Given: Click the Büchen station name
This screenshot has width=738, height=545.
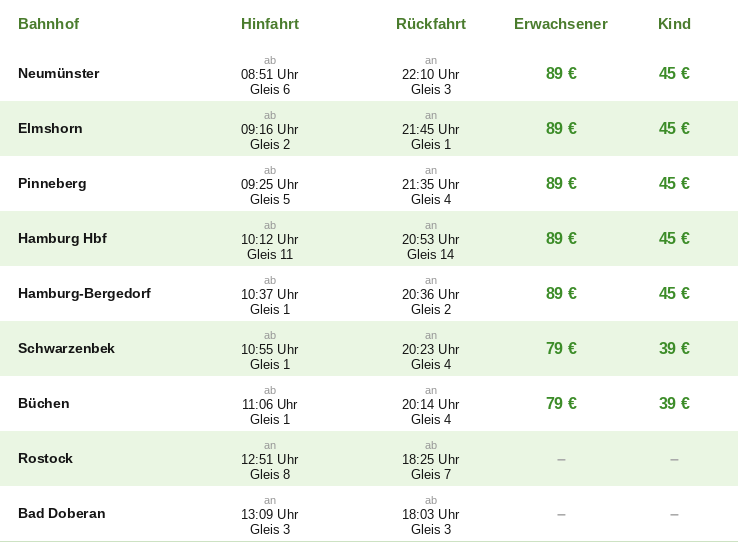Looking at the screenshot, I should pos(44,403).
